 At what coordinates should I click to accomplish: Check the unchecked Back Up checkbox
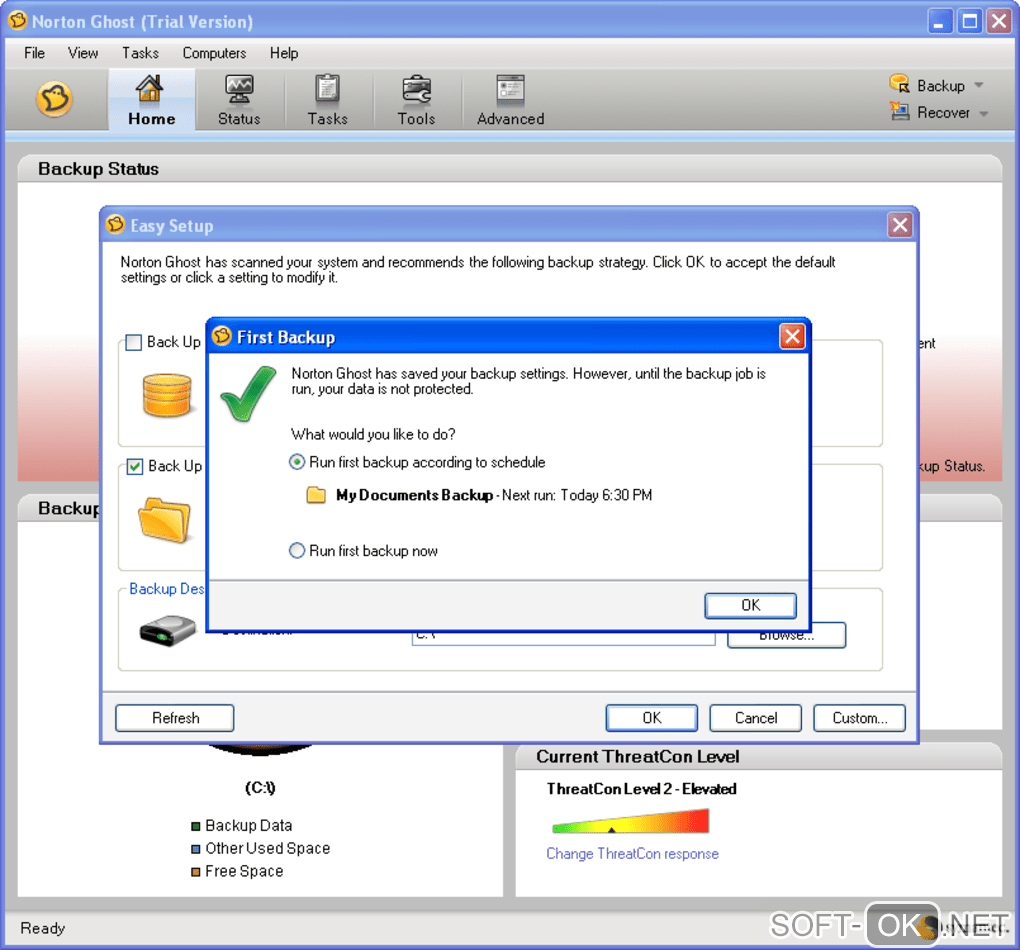[x=133, y=342]
